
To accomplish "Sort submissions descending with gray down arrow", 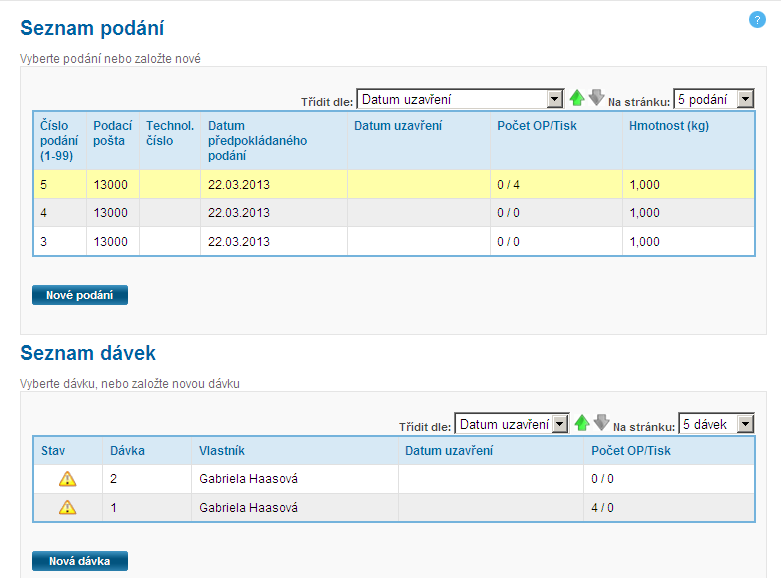I will [x=597, y=98].
